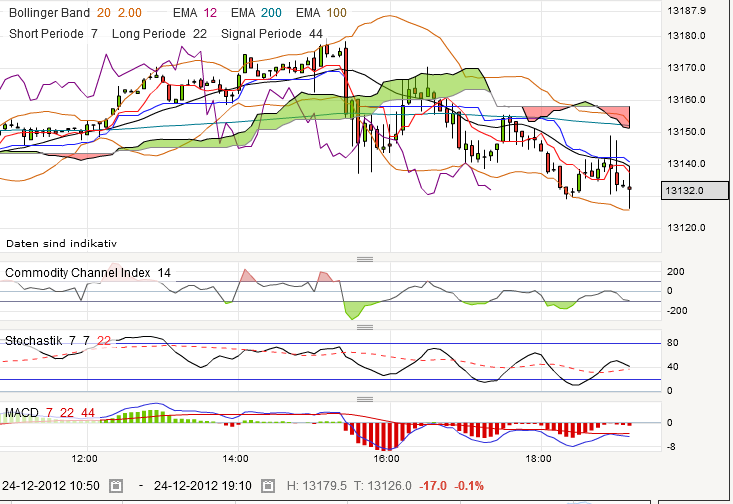Click the current price marker 13132.0

click(x=695, y=190)
